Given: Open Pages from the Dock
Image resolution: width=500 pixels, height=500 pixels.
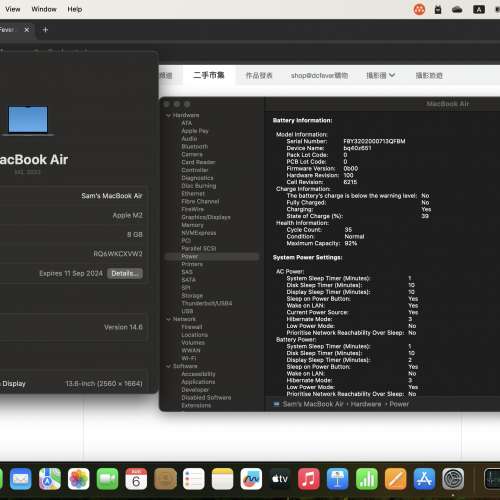Looking at the screenshot, I should click(396, 479).
